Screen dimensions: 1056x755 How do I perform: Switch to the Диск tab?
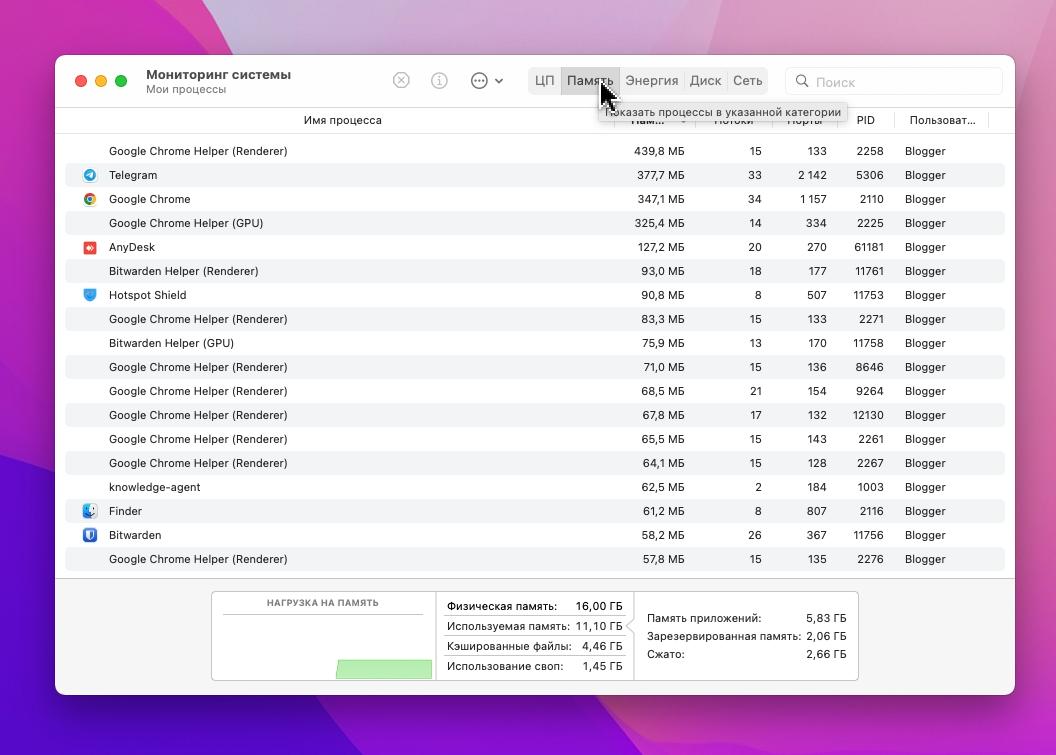click(x=705, y=81)
